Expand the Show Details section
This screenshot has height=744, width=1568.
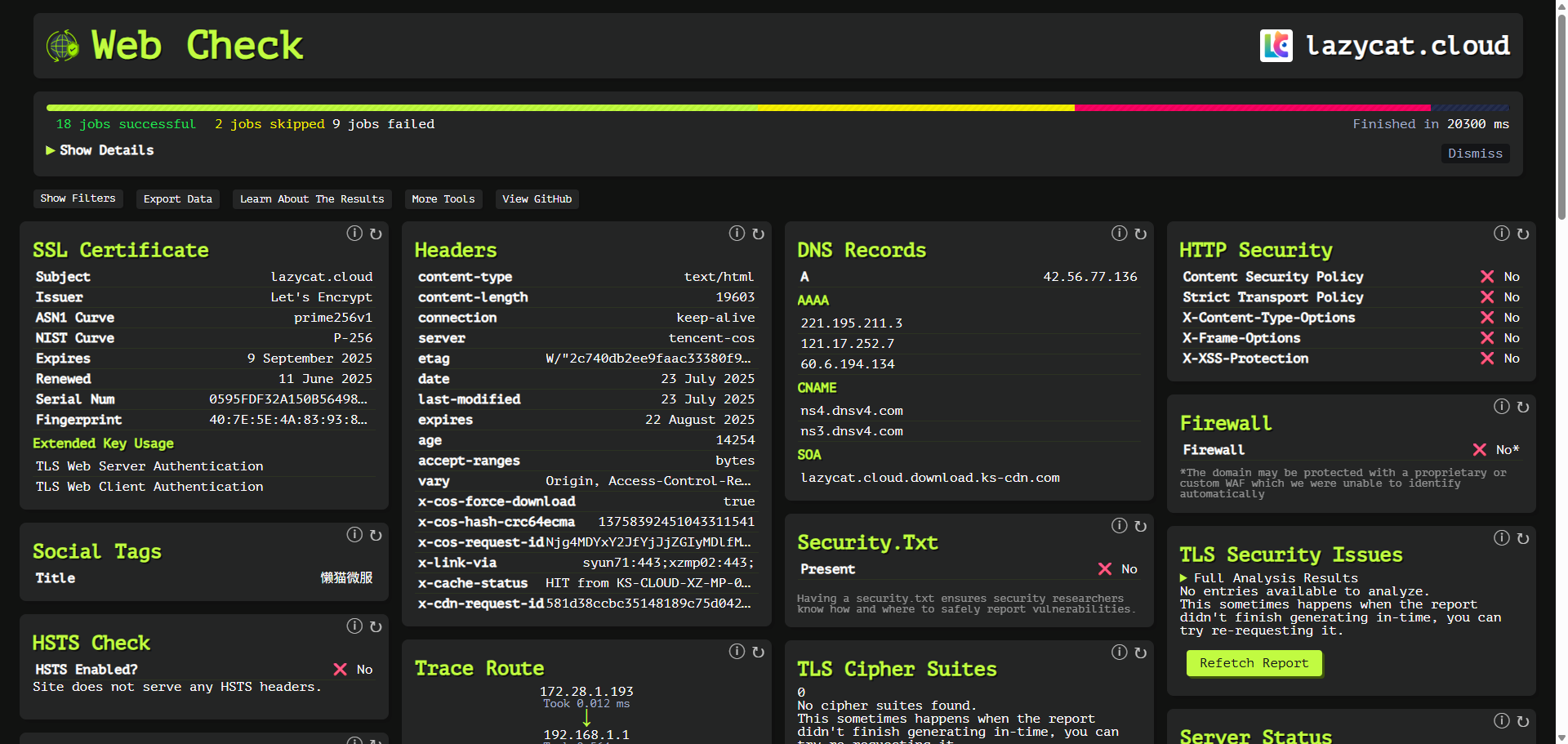pos(100,150)
